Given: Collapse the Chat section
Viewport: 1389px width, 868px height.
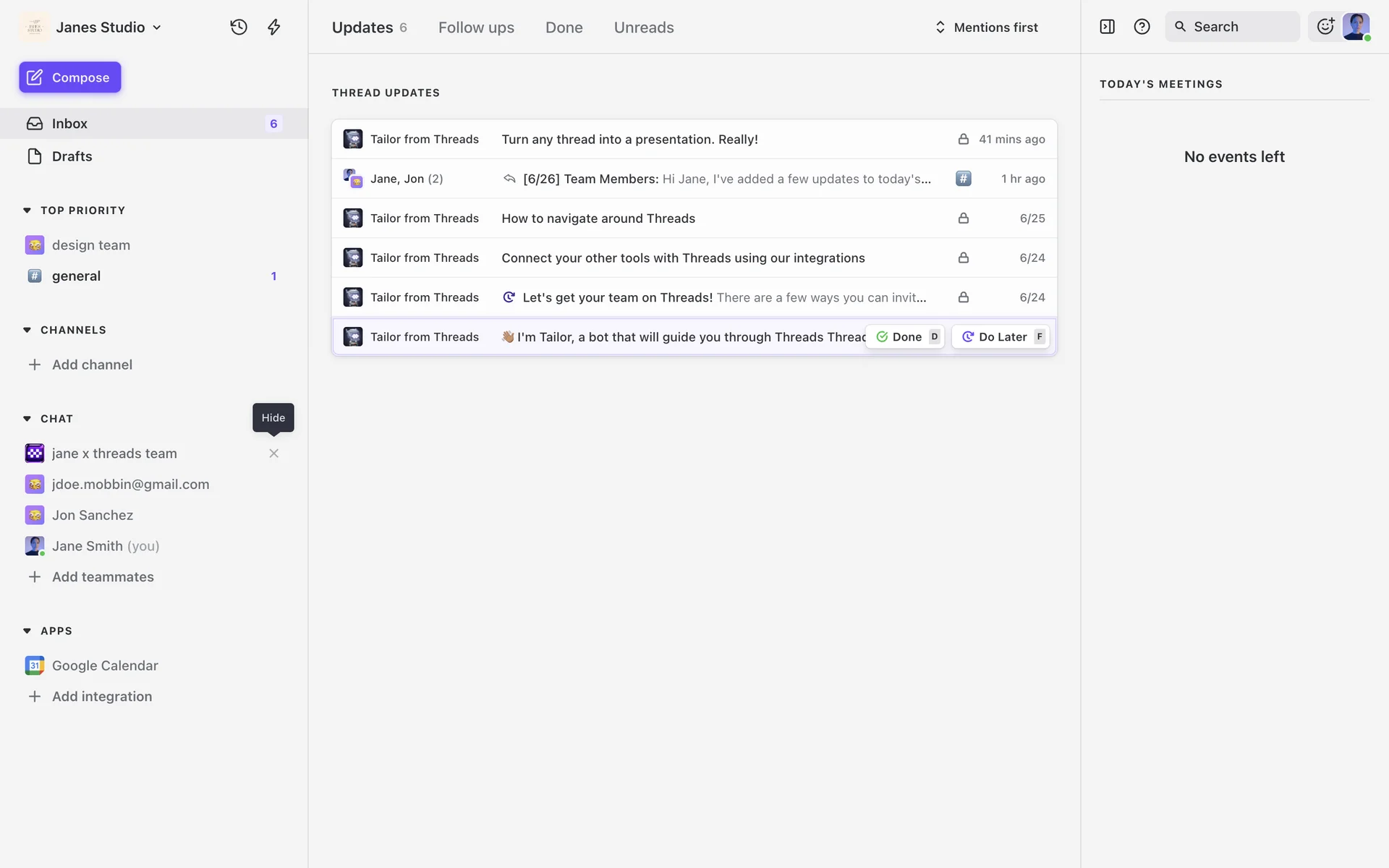Looking at the screenshot, I should point(27,419).
